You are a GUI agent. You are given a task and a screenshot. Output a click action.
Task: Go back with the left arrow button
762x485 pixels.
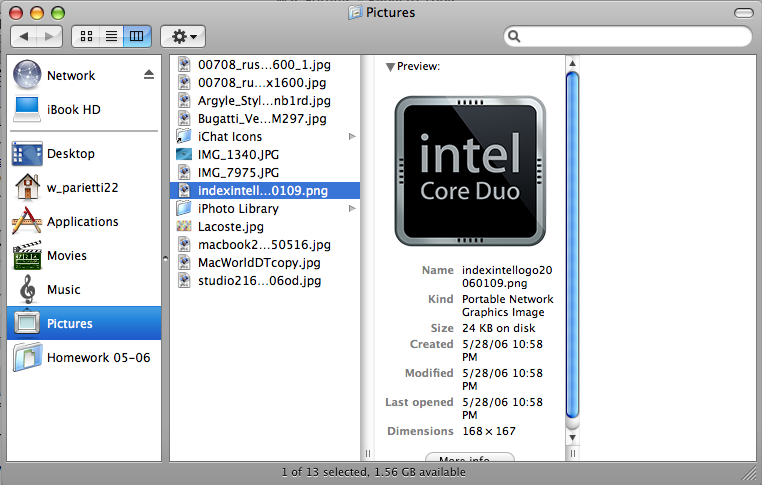(24, 36)
